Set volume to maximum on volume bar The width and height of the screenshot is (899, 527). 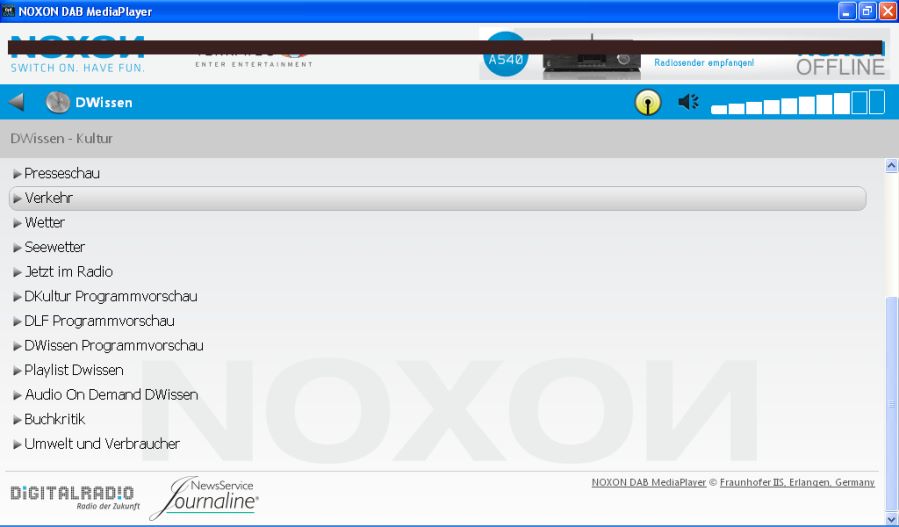[876, 102]
